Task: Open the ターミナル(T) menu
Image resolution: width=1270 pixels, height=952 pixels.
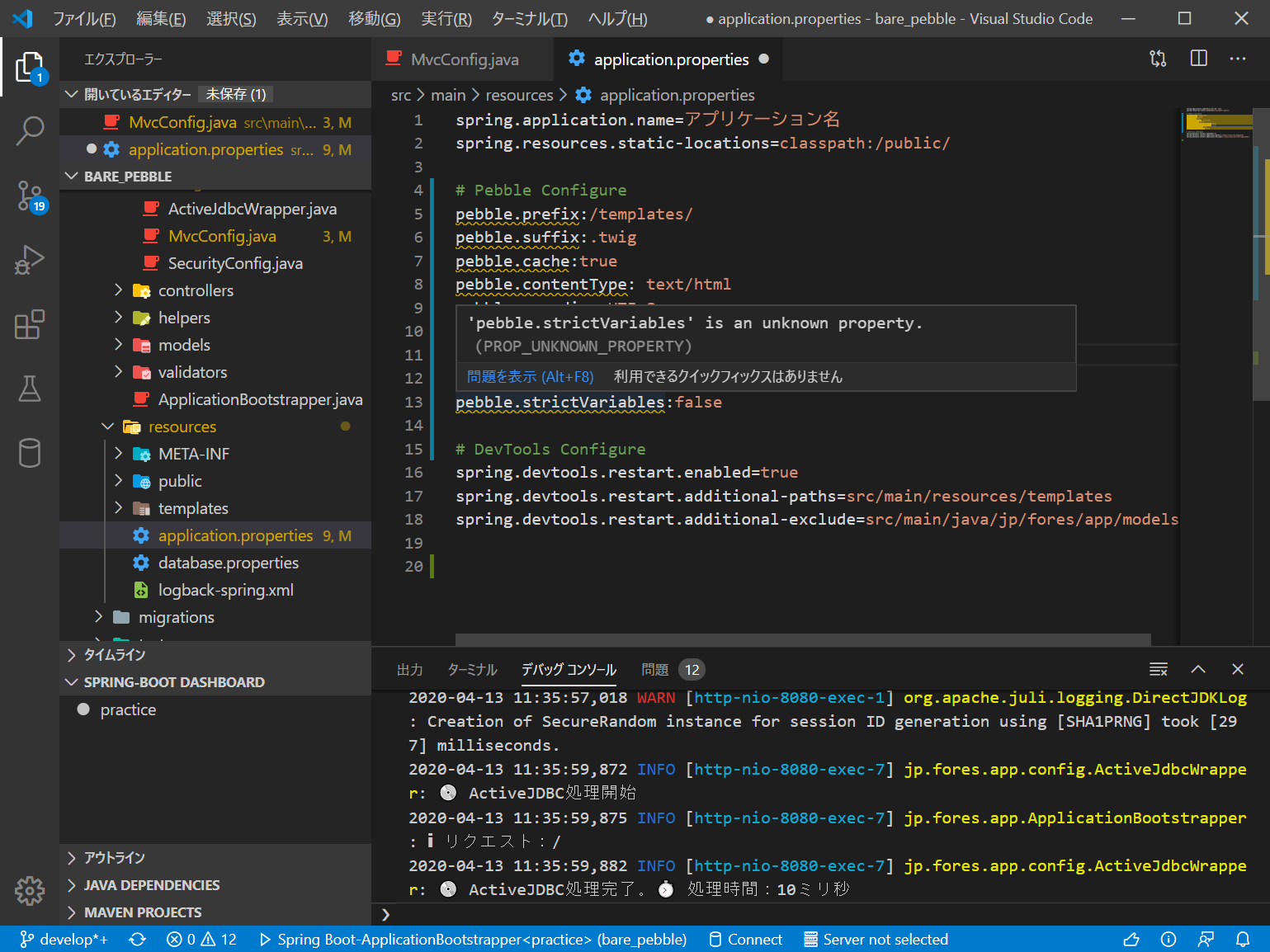Action: pyautogui.click(x=529, y=18)
